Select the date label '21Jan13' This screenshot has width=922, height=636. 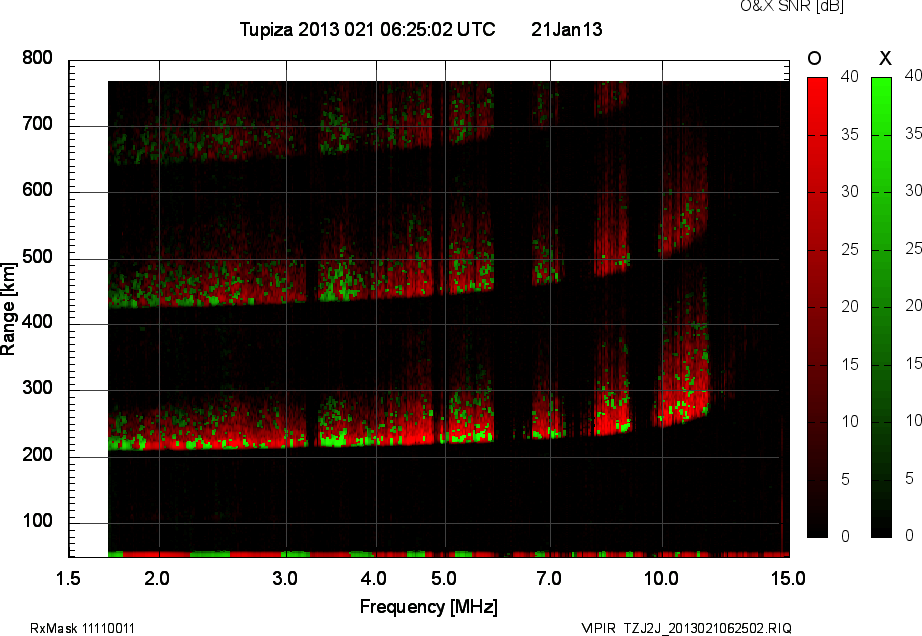coord(566,29)
